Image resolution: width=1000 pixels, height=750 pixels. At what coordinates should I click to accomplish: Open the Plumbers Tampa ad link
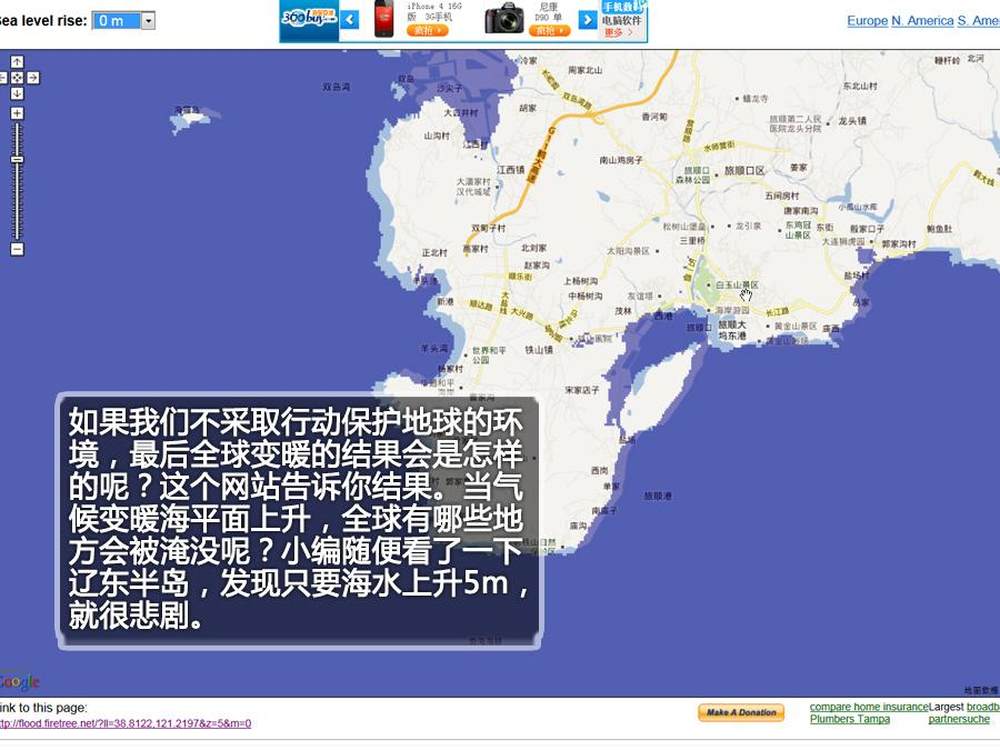coord(849,719)
